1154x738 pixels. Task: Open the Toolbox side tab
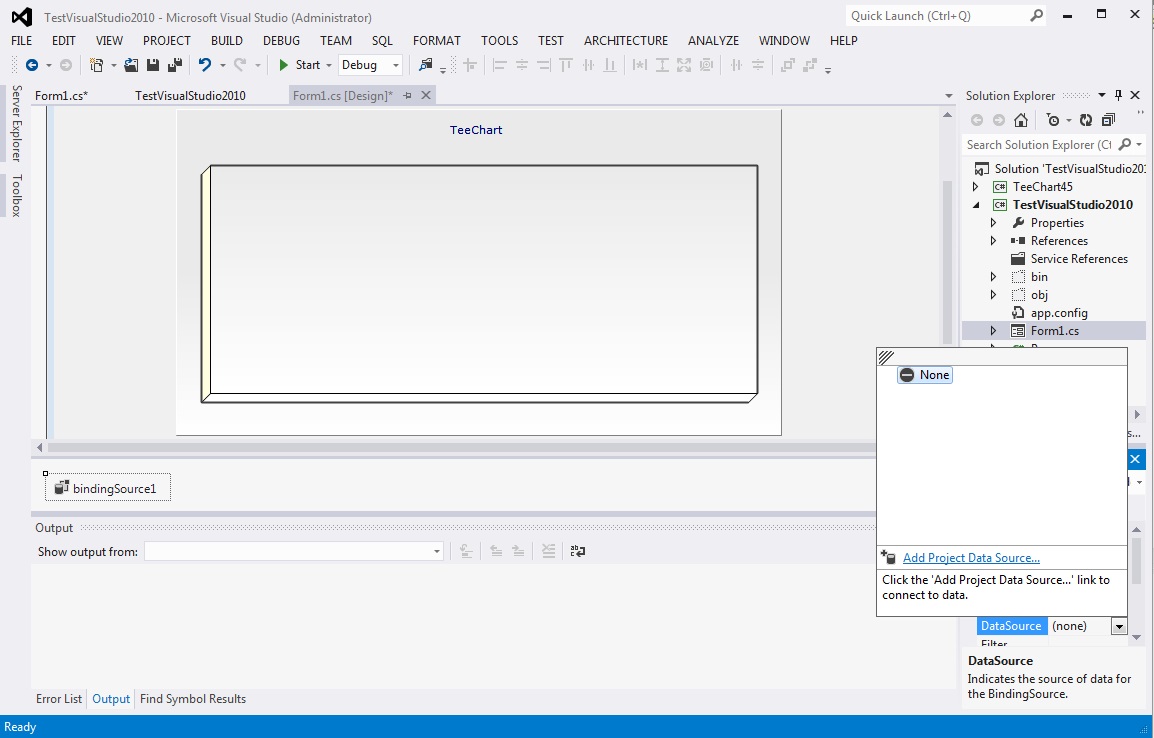pyautogui.click(x=16, y=195)
